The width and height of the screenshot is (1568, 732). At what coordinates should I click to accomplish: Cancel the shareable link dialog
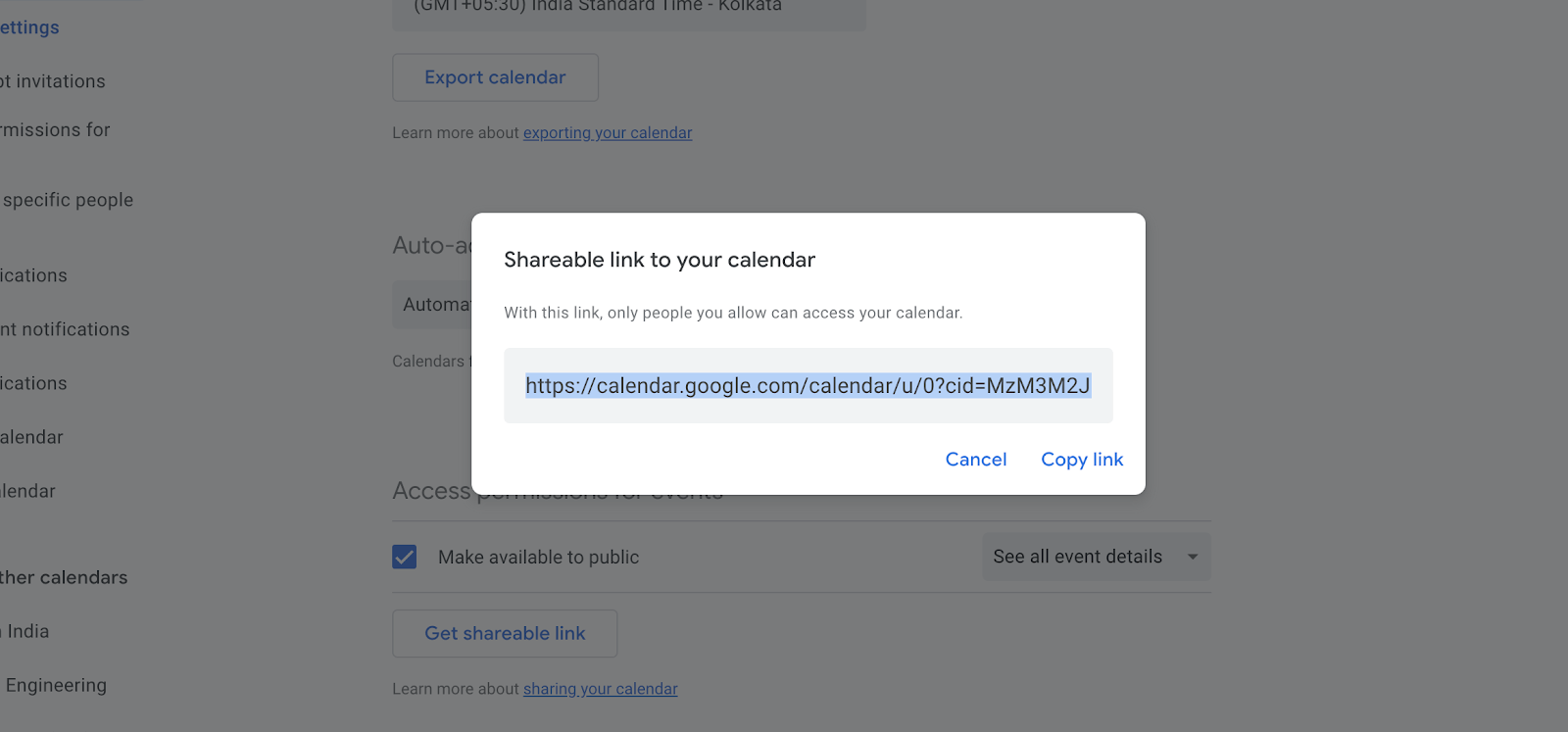975,459
